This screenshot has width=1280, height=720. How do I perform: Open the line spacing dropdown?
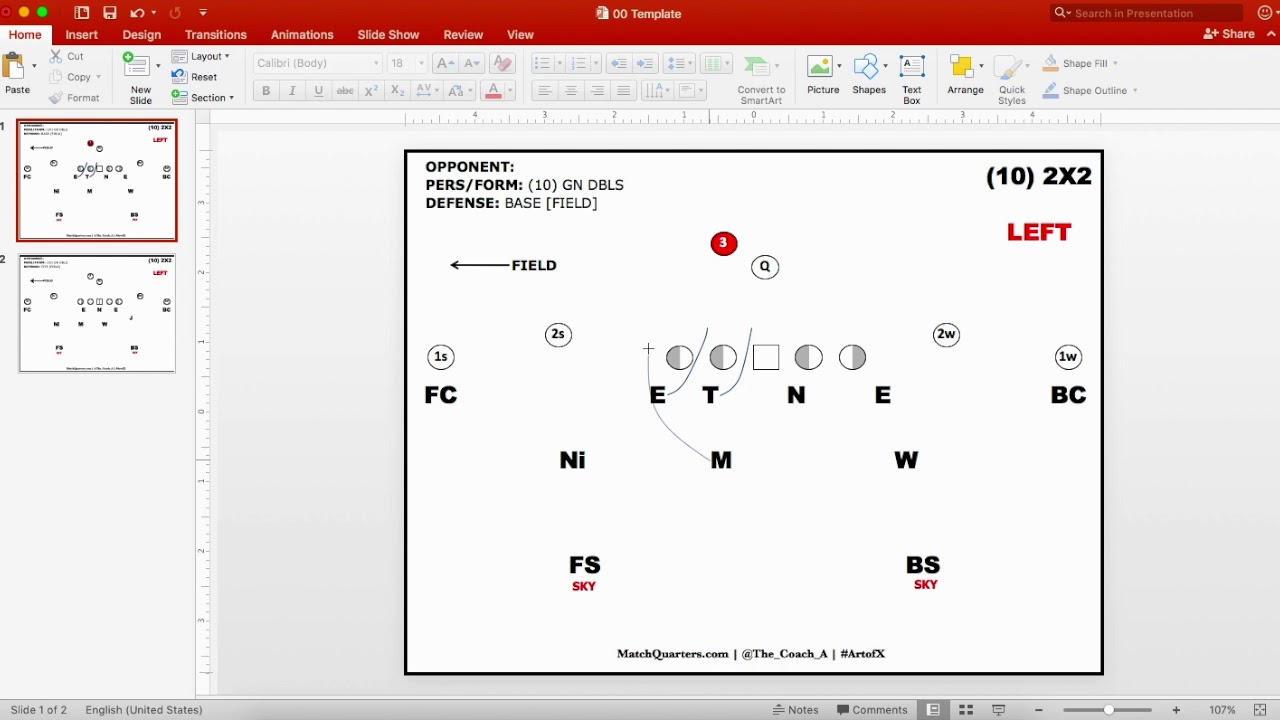[680, 63]
